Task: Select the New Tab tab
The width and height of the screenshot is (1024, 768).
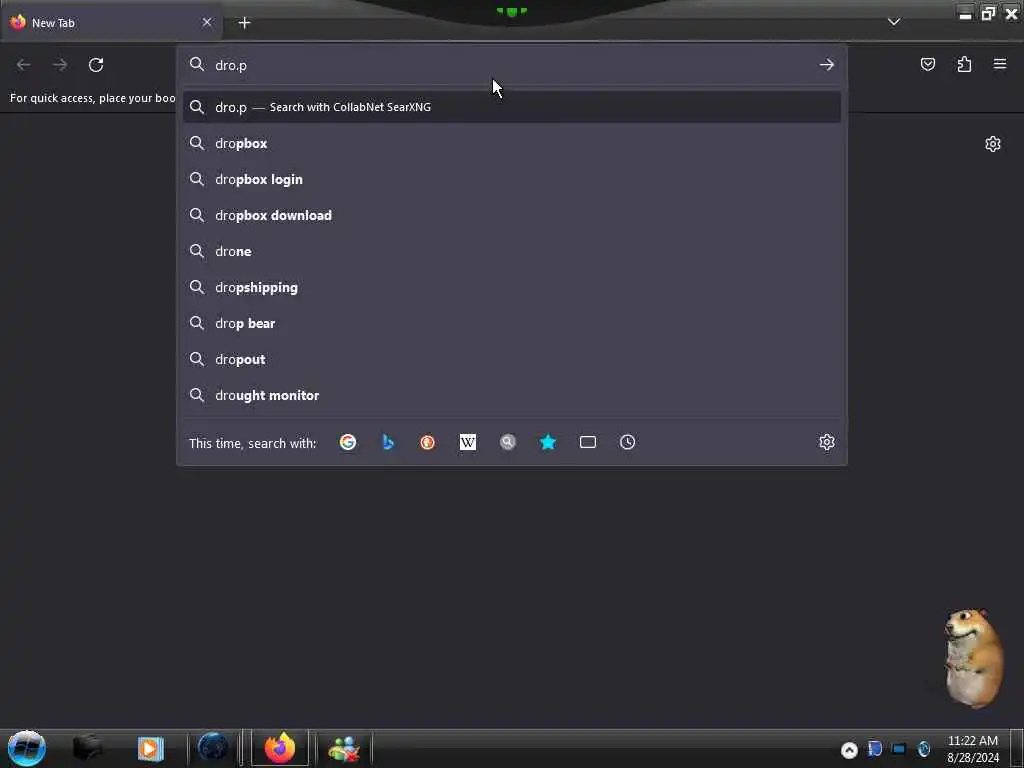Action: coord(111,23)
